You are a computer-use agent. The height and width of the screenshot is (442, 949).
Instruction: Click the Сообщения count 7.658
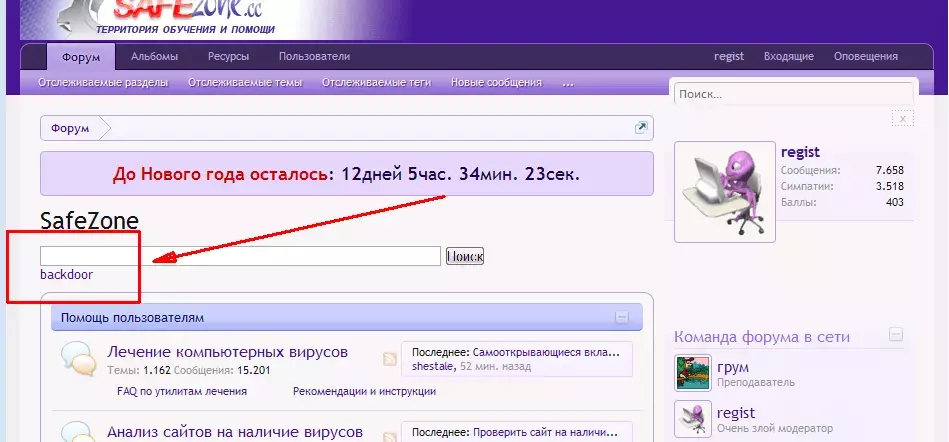(889, 170)
